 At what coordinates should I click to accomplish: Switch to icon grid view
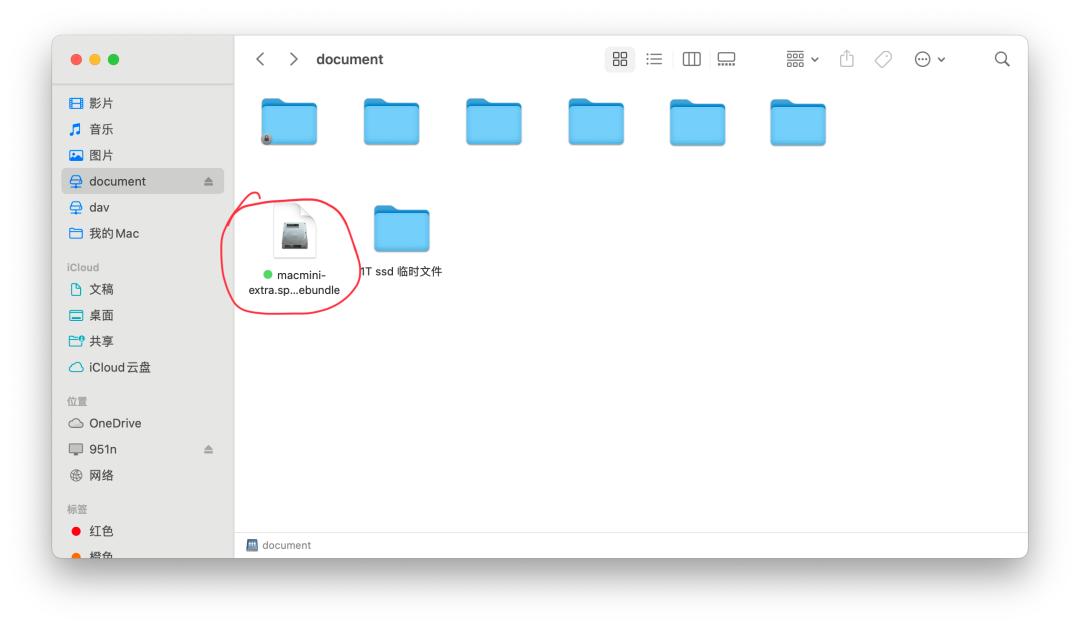(x=620, y=59)
